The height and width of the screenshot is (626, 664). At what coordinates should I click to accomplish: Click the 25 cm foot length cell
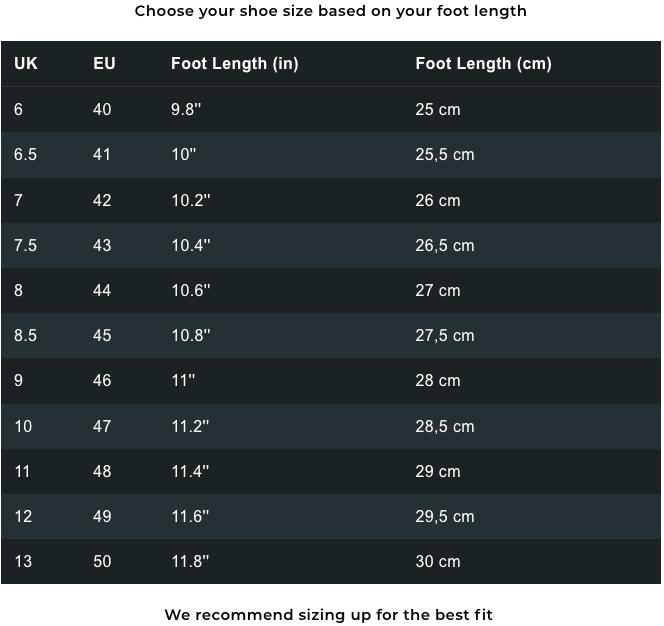point(437,109)
